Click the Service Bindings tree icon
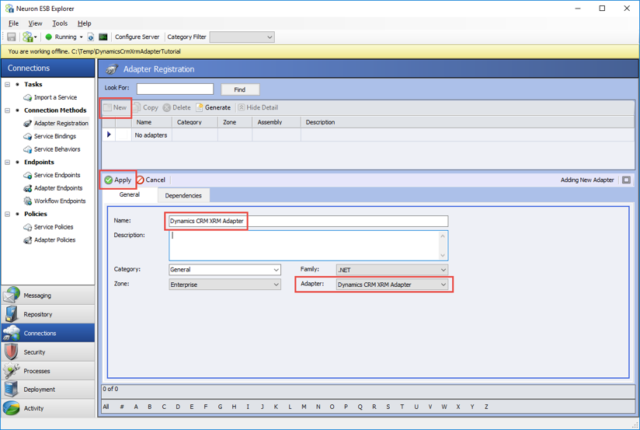Screen dimensions: 640x430 point(28,136)
